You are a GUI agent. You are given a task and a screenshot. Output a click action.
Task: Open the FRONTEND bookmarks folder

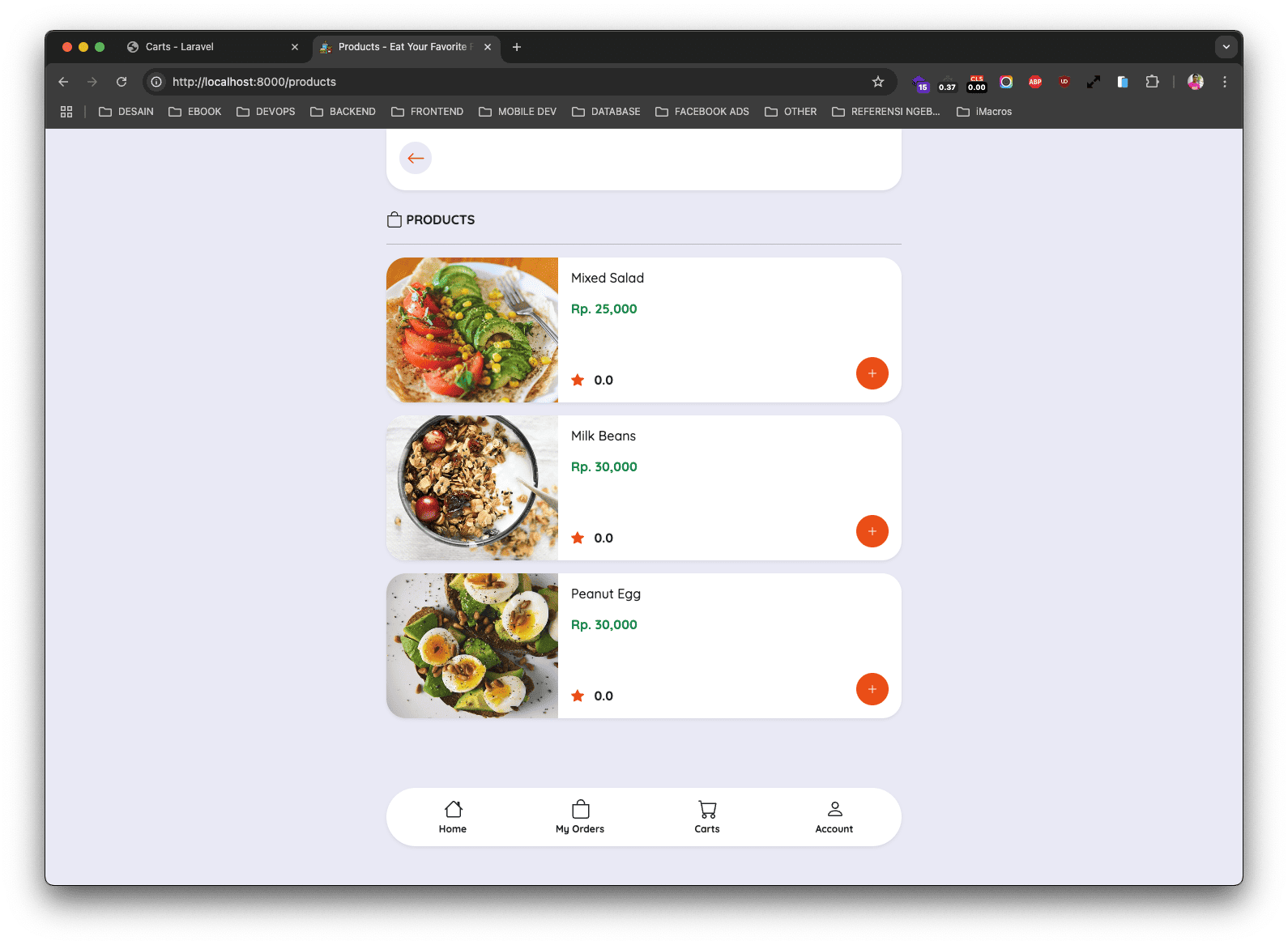(x=428, y=112)
